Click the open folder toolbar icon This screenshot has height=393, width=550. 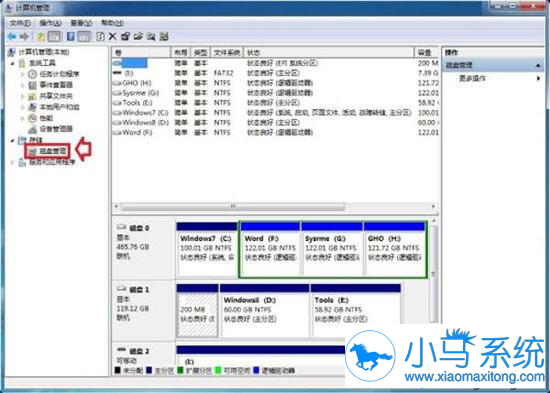[x=138, y=36]
